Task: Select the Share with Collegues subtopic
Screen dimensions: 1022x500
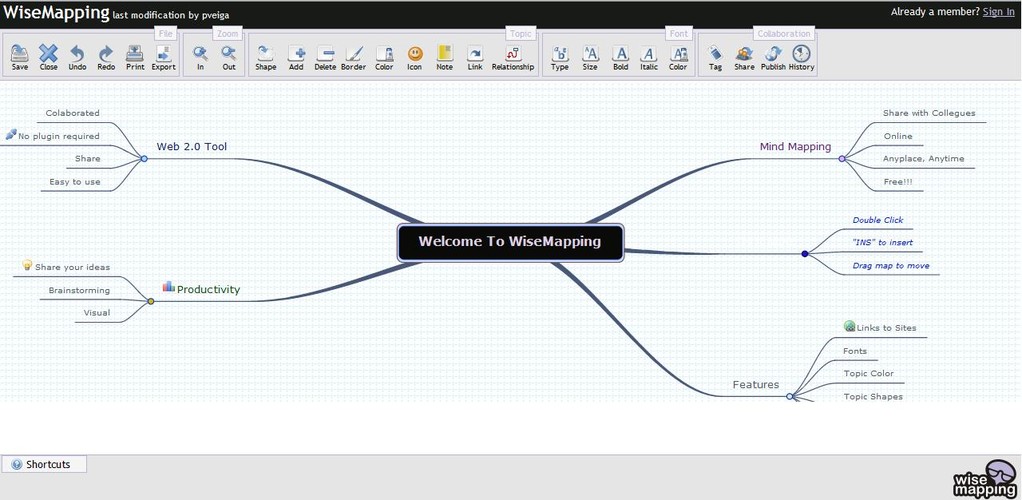Action: 929,113
